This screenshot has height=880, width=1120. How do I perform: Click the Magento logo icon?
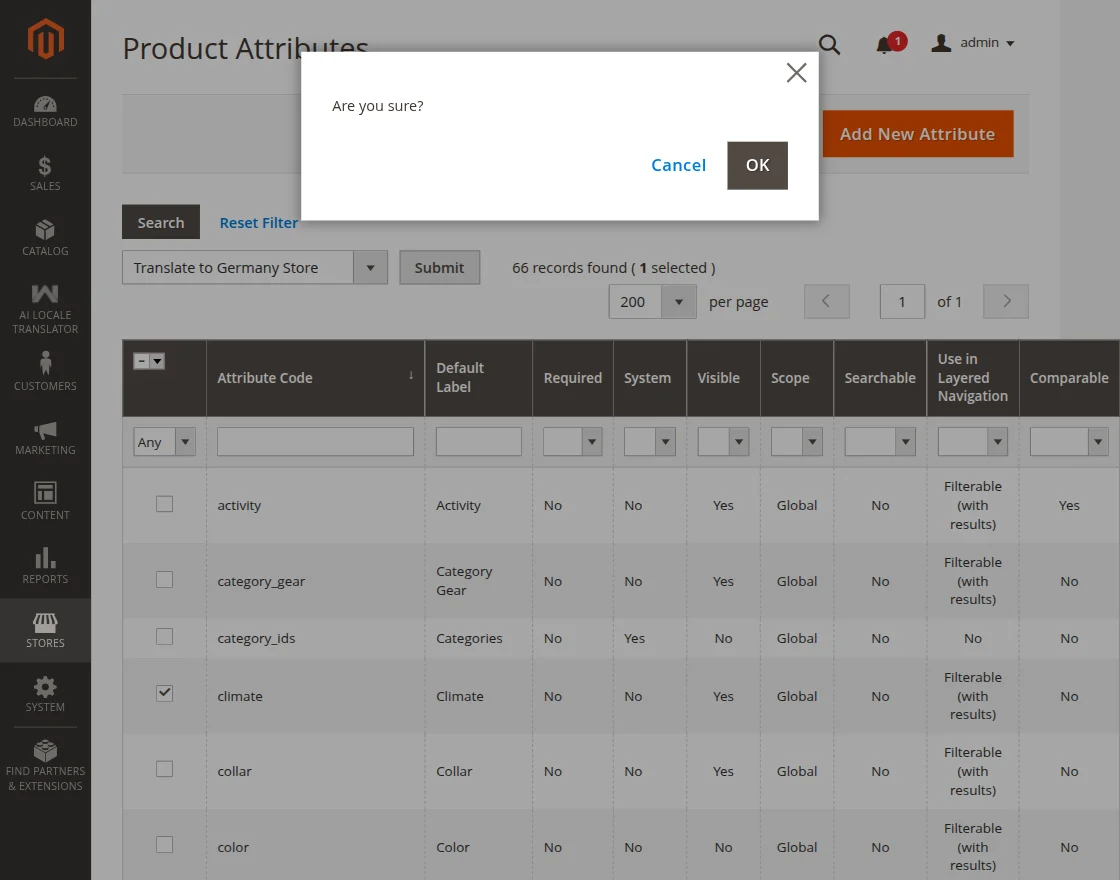[x=45, y=40]
